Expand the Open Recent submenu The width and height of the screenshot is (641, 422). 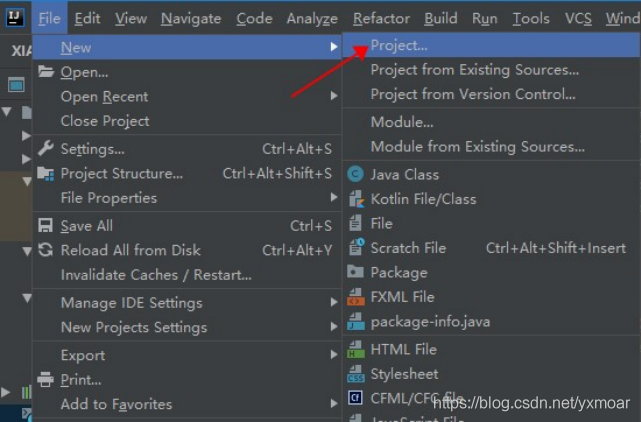(105, 97)
